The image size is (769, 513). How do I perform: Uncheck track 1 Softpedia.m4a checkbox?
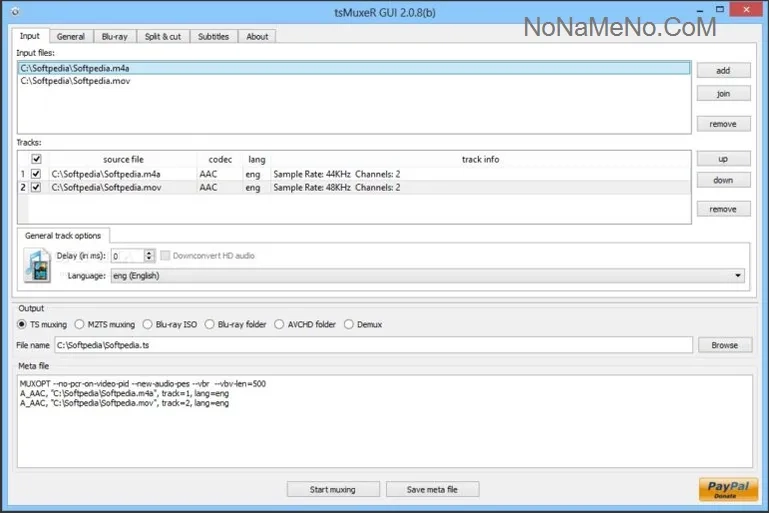click(x=37, y=173)
